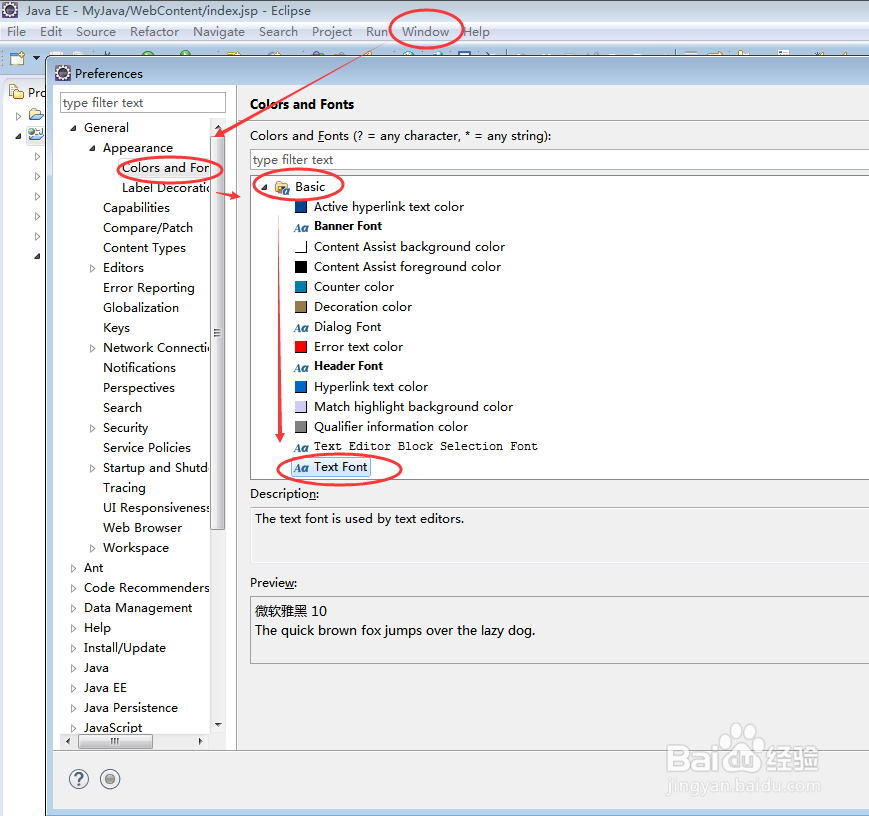This screenshot has height=816, width=869.
Task: Click the Text Font Aa icon
Action: tap(301, 468)
